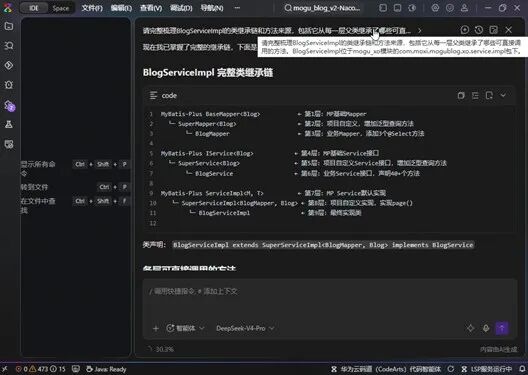This screenshot has width=528, height=375.
Task: Send the message with purple arrow button
Action: pos(502,328)
